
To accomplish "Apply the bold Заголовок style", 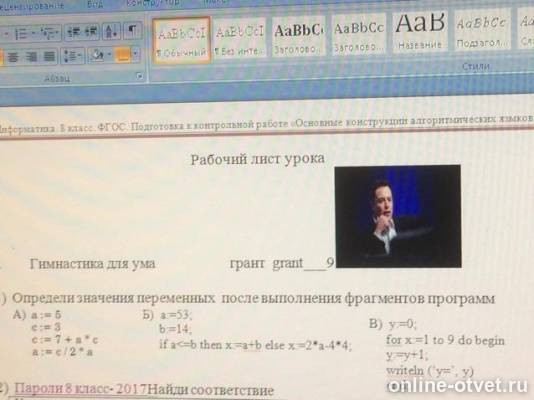I will [x=298, y=36].
